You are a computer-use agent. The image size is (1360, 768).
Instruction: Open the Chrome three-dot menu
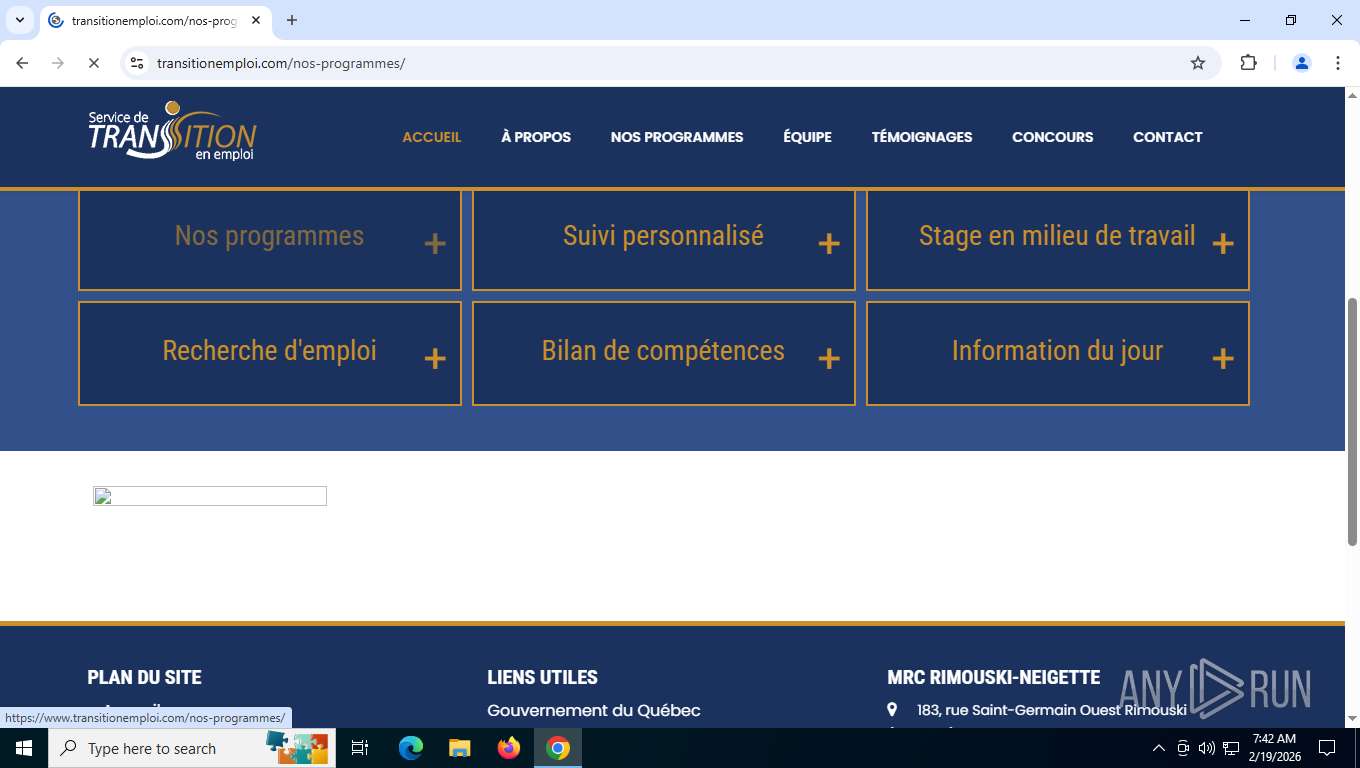[1338, 63]
